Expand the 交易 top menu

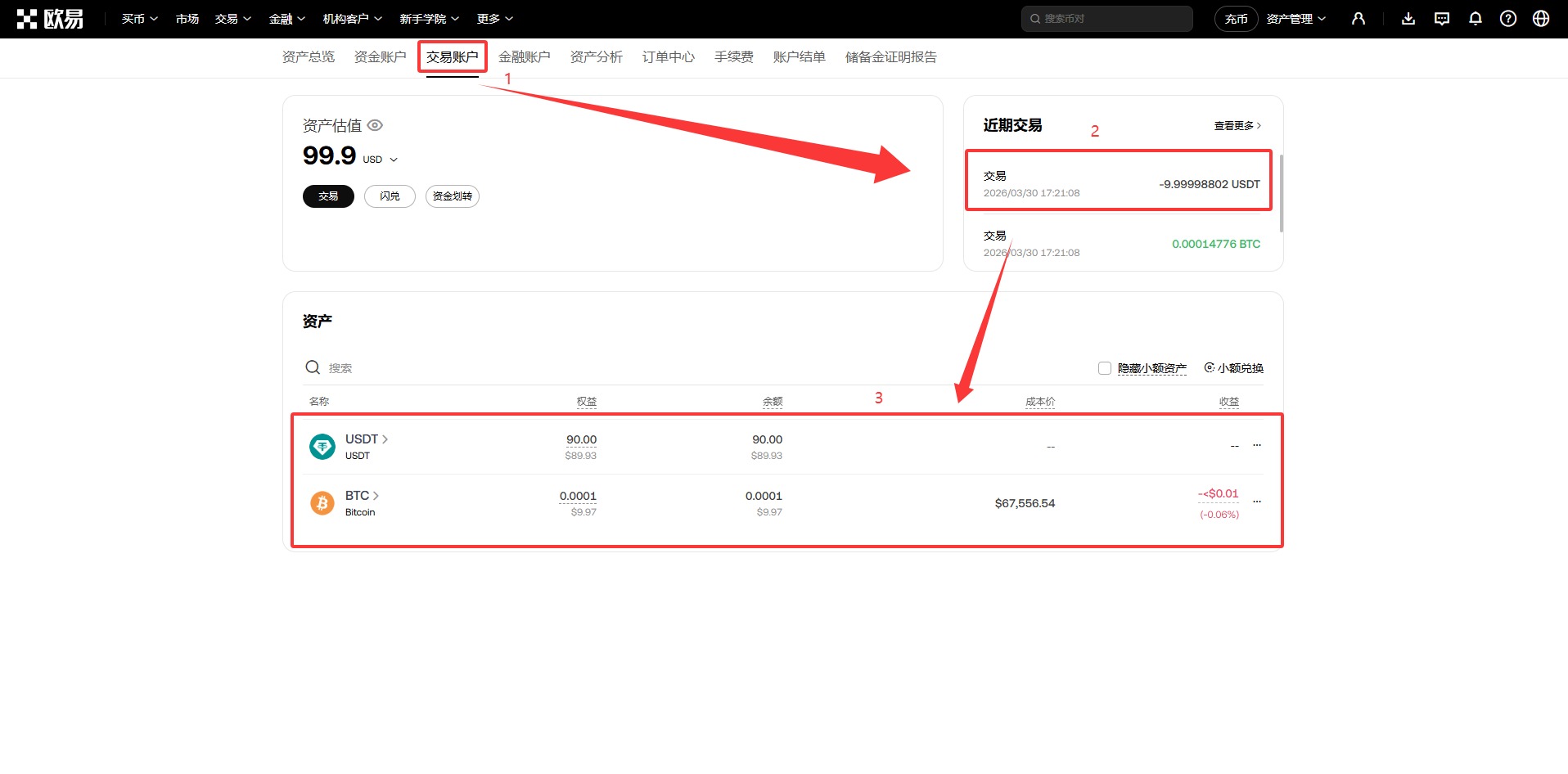coord(233,19)
